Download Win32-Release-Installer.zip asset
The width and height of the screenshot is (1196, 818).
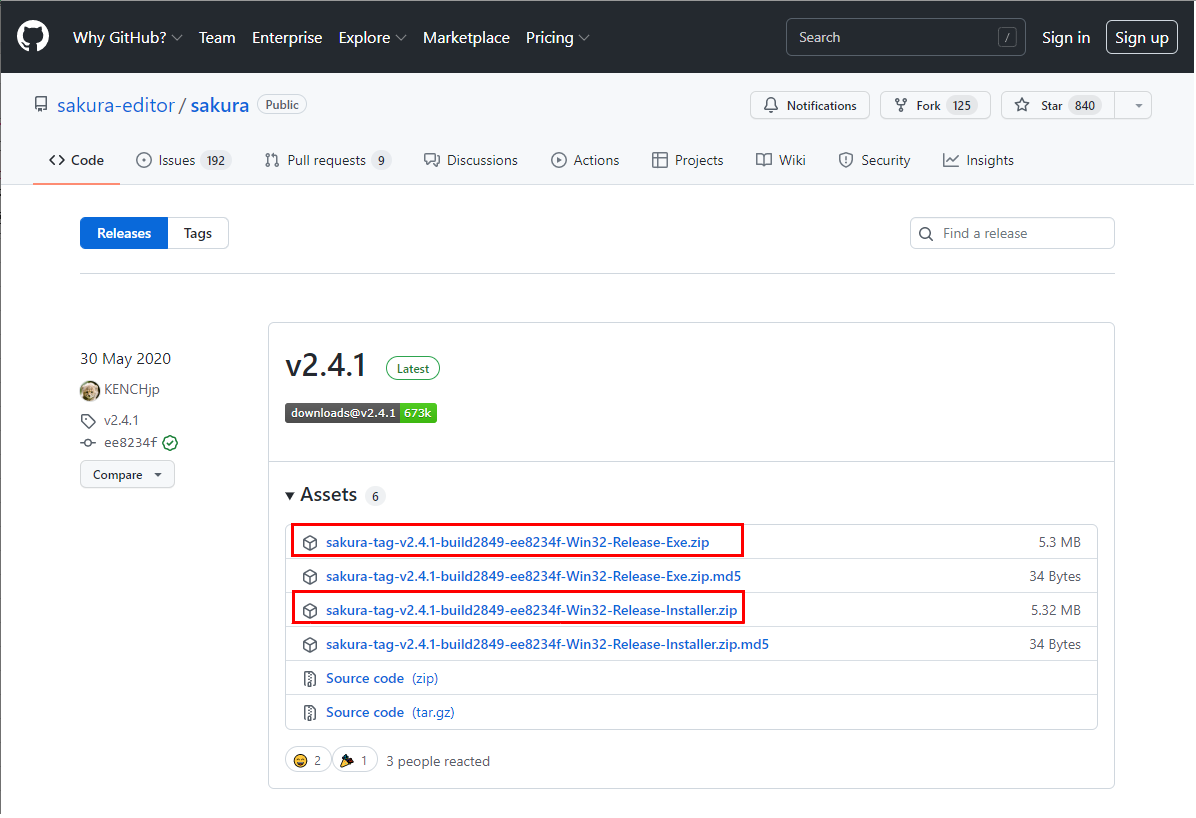coord(531,610)
